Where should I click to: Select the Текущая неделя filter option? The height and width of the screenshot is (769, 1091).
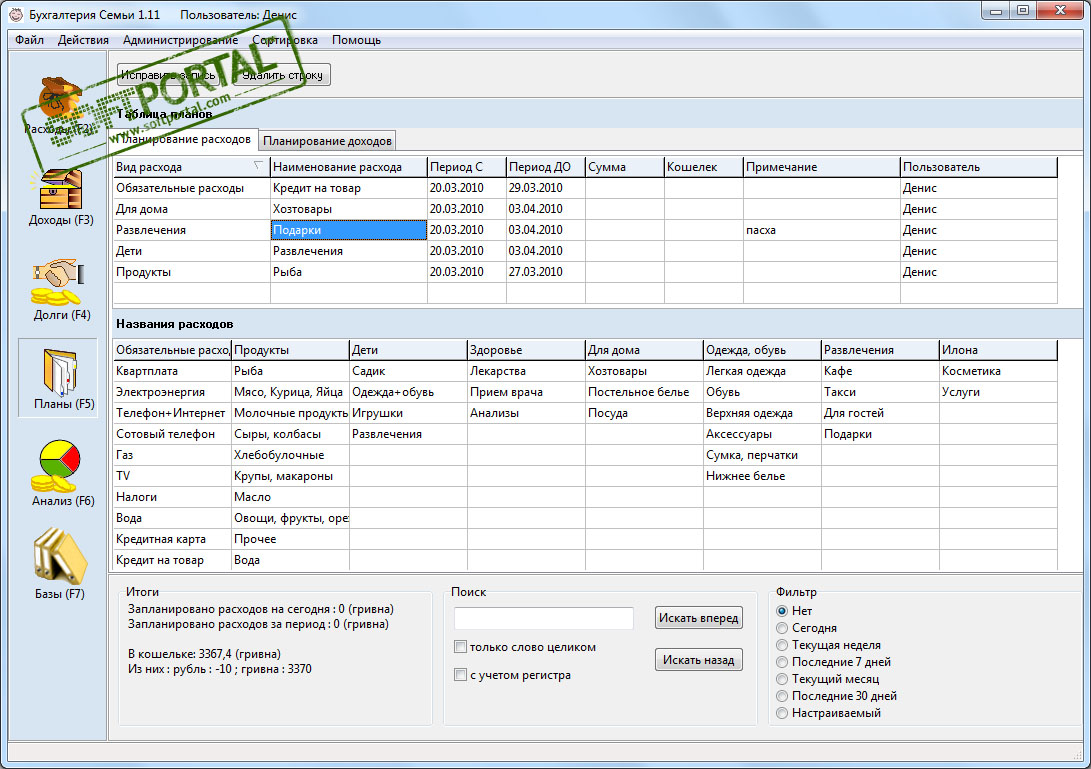tap(782, 645)
